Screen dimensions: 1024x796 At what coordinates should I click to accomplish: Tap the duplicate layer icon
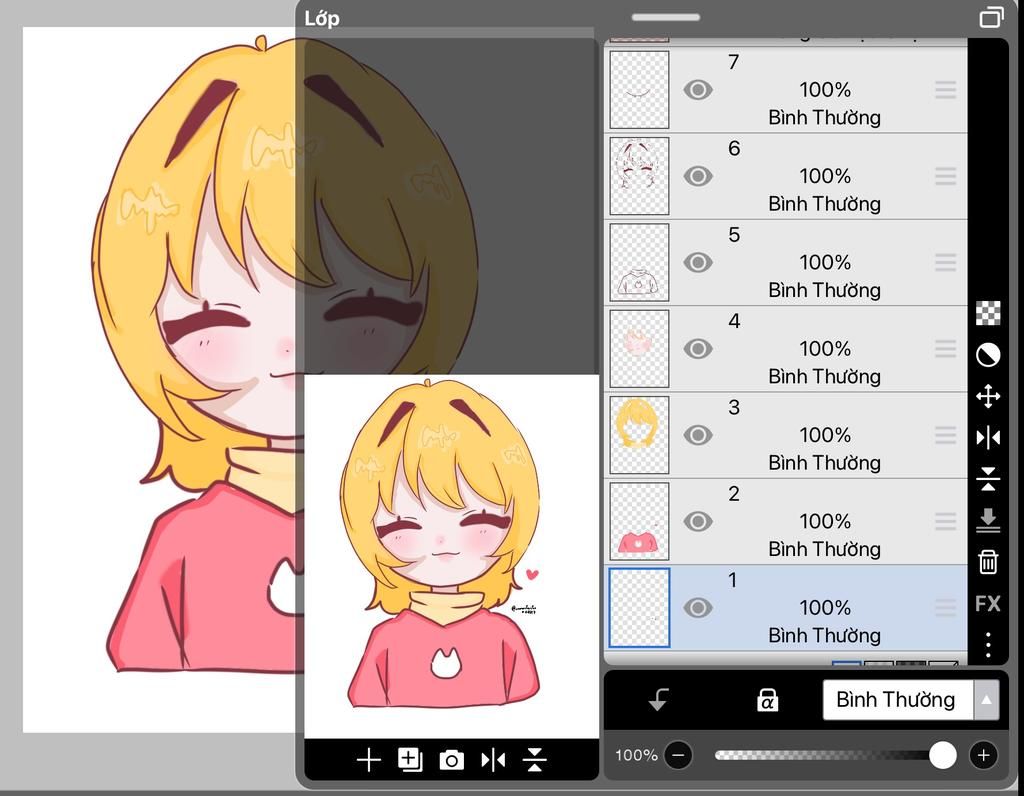[x=410, y=760]
